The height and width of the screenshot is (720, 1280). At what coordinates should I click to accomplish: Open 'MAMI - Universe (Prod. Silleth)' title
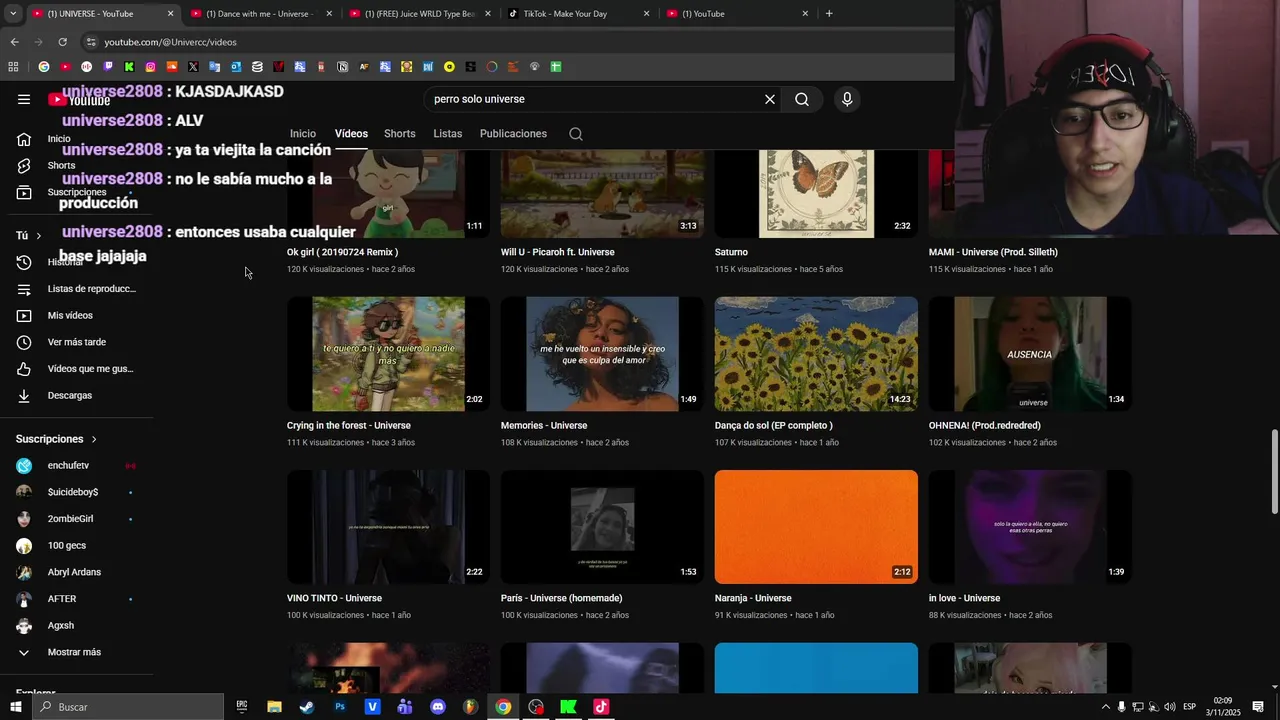pyautogui.click(x=993, y=253)
